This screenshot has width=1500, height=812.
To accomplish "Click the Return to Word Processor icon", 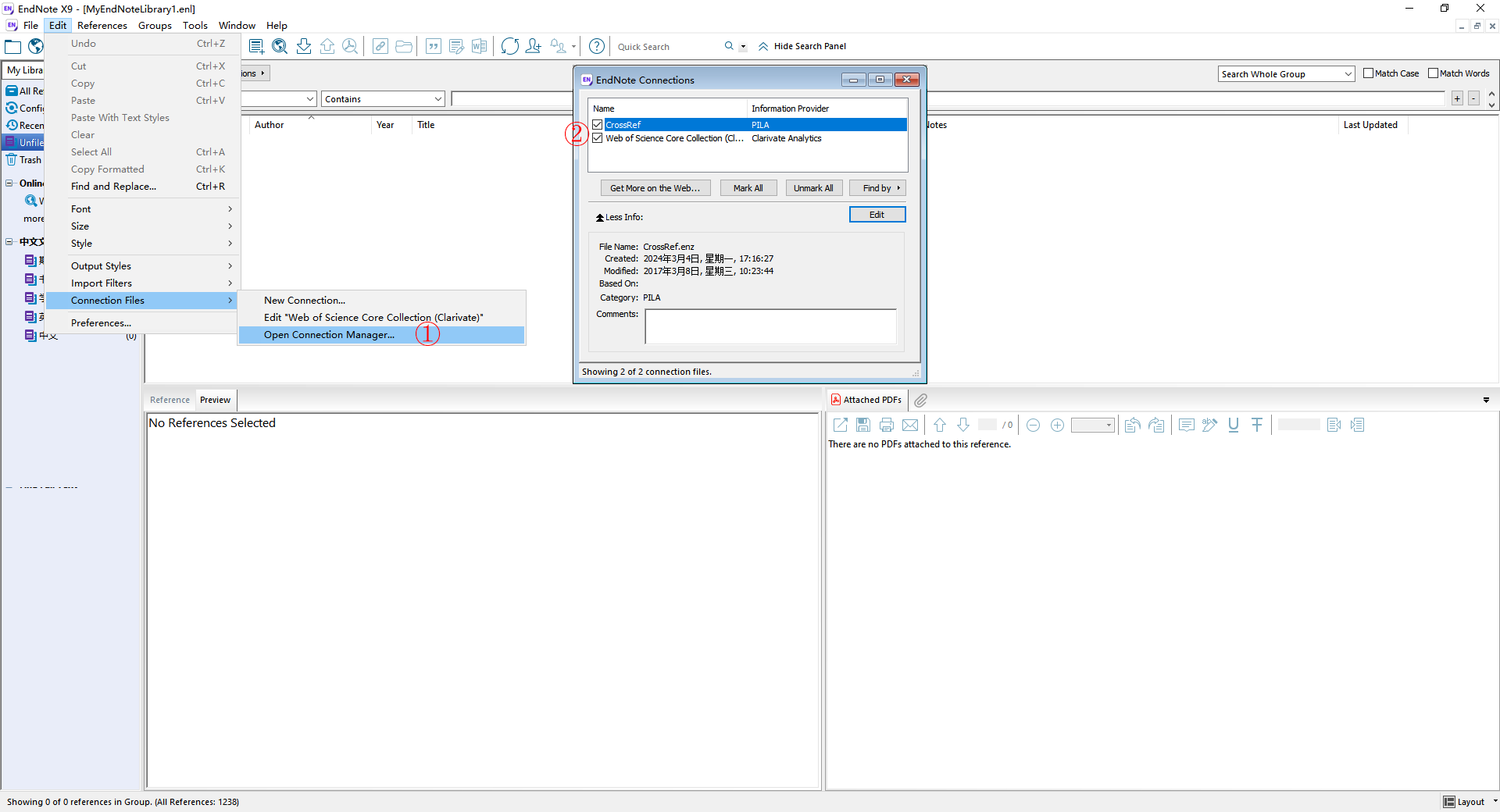I will tap(479, 46).
